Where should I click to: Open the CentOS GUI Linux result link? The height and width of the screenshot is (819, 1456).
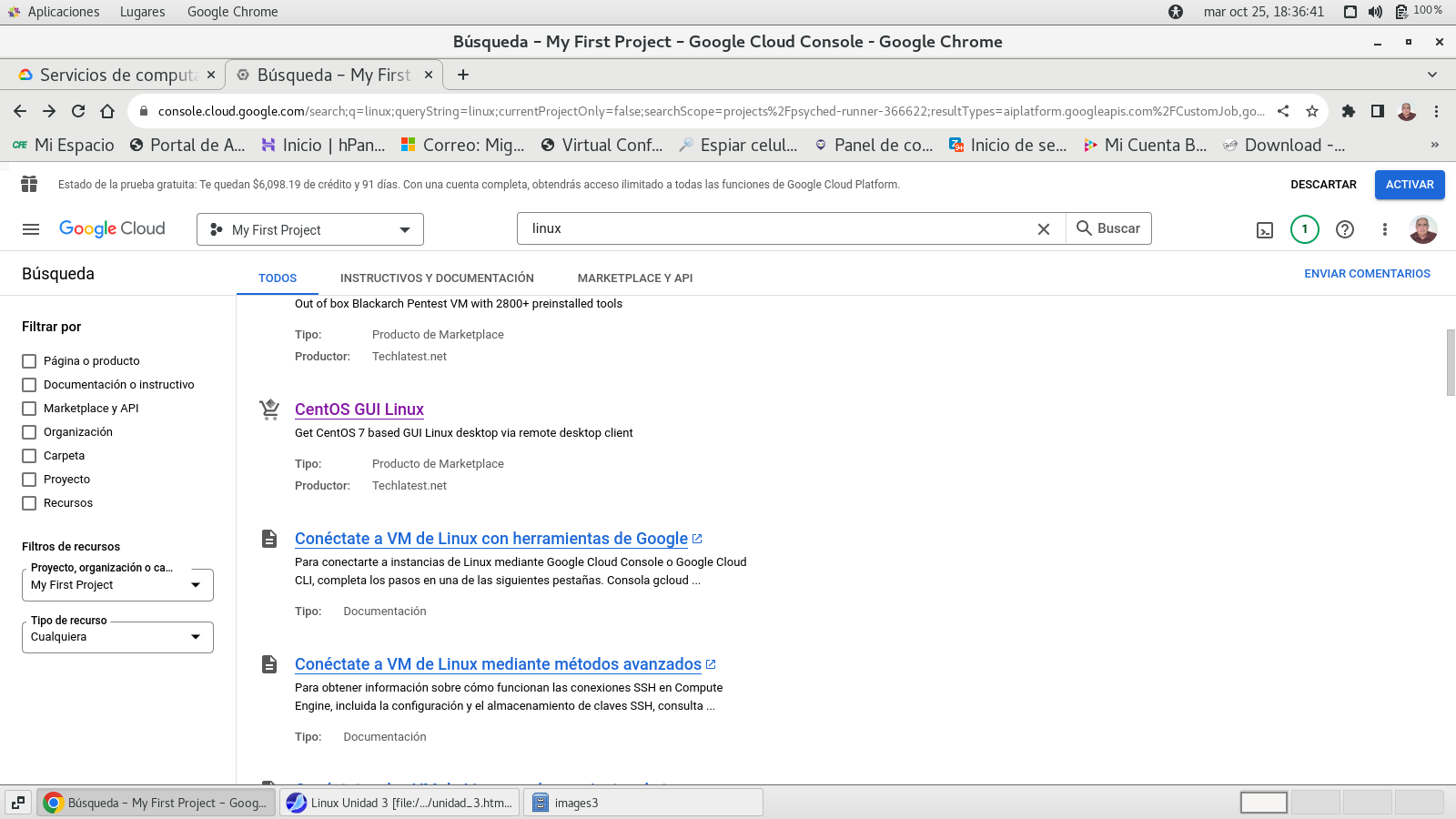359,409
